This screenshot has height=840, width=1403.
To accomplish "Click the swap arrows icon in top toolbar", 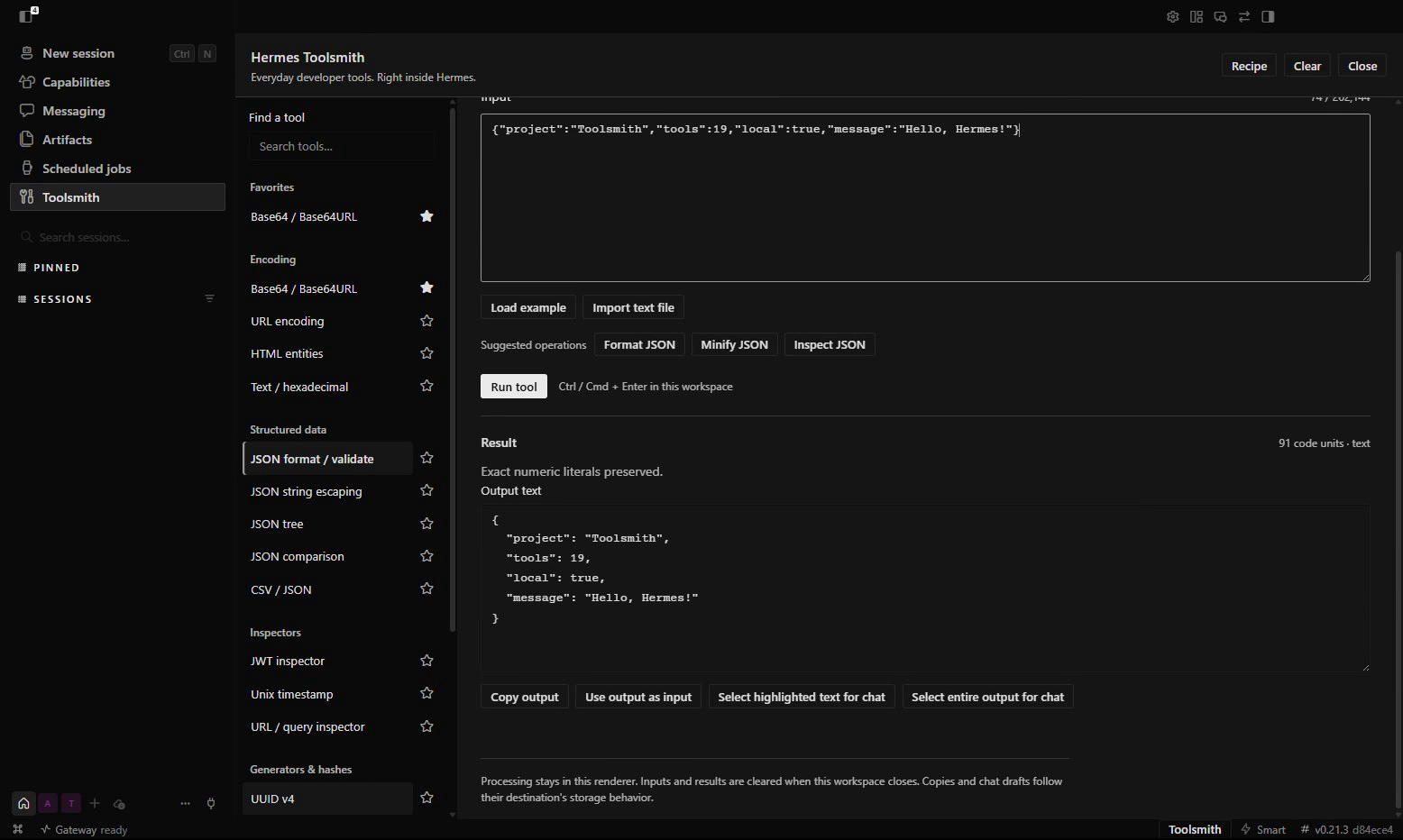I will click(1244, 16).
